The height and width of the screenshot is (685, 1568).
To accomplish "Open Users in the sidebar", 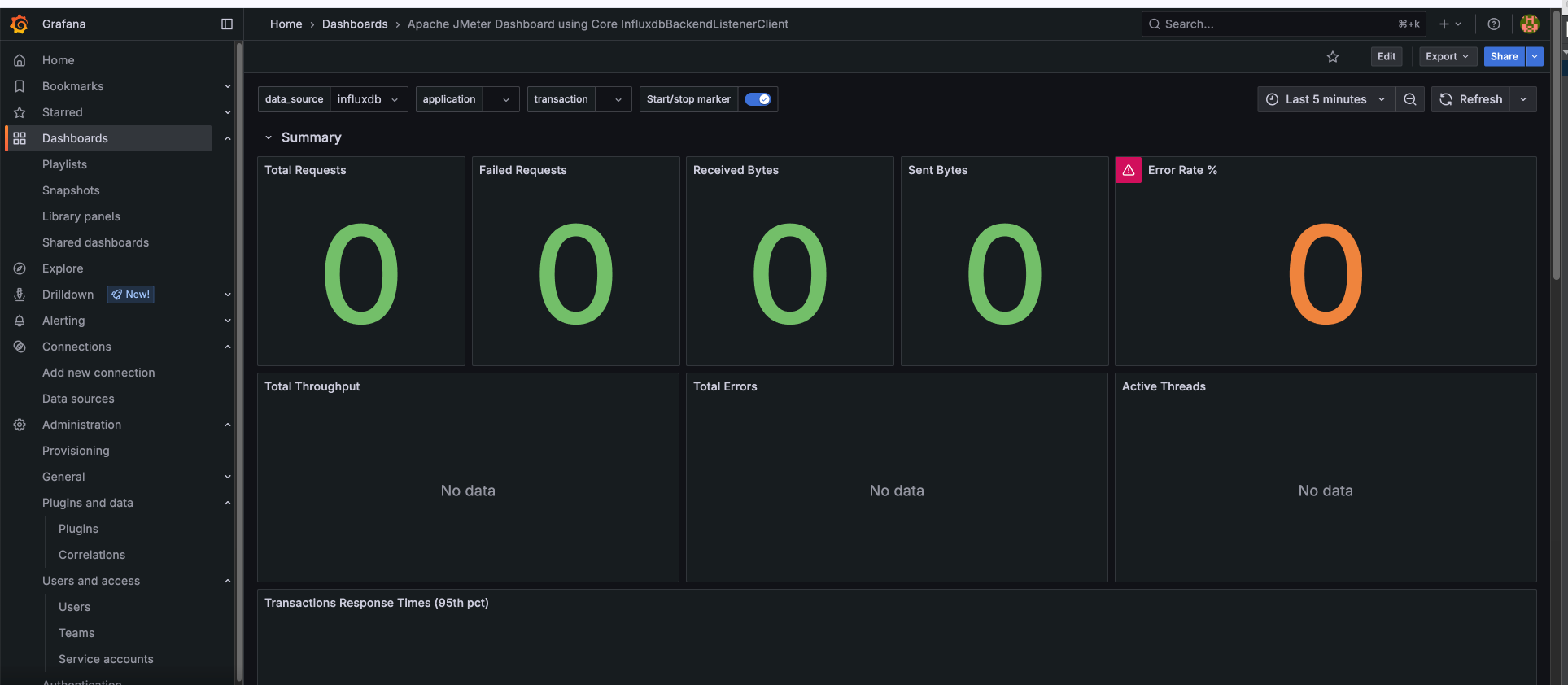I will 74,607.
